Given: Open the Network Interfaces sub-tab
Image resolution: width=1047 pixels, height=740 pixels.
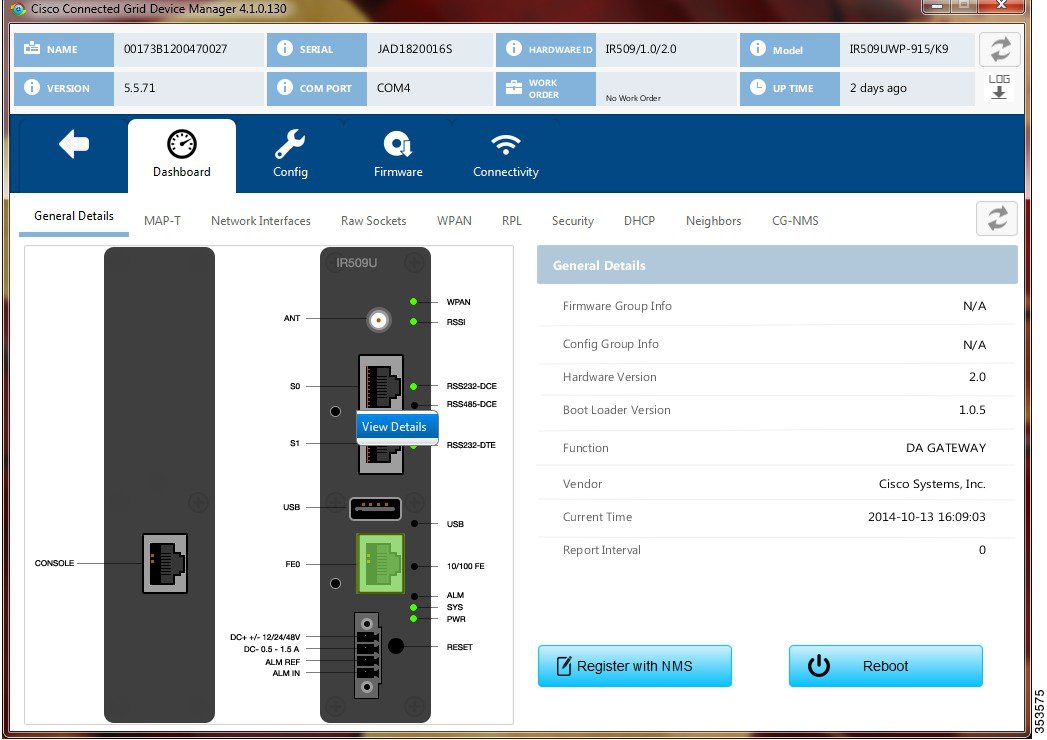Looking at the screenshot, I should [x=260, y=221].
